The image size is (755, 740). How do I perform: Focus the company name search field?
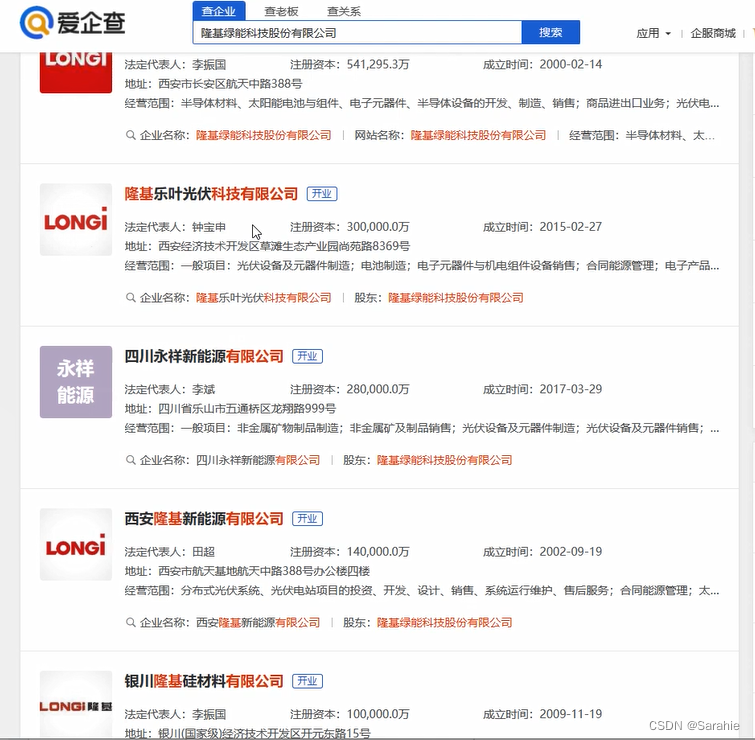357,33
